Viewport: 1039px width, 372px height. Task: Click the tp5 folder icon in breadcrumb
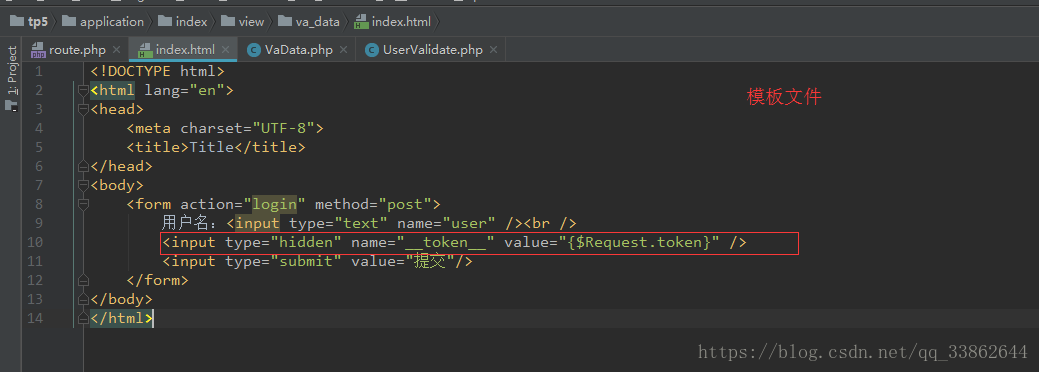17,22
